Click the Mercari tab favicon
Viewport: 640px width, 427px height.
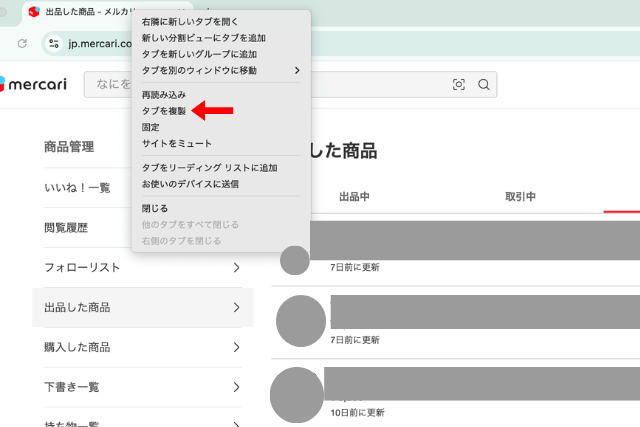point(33,12)
